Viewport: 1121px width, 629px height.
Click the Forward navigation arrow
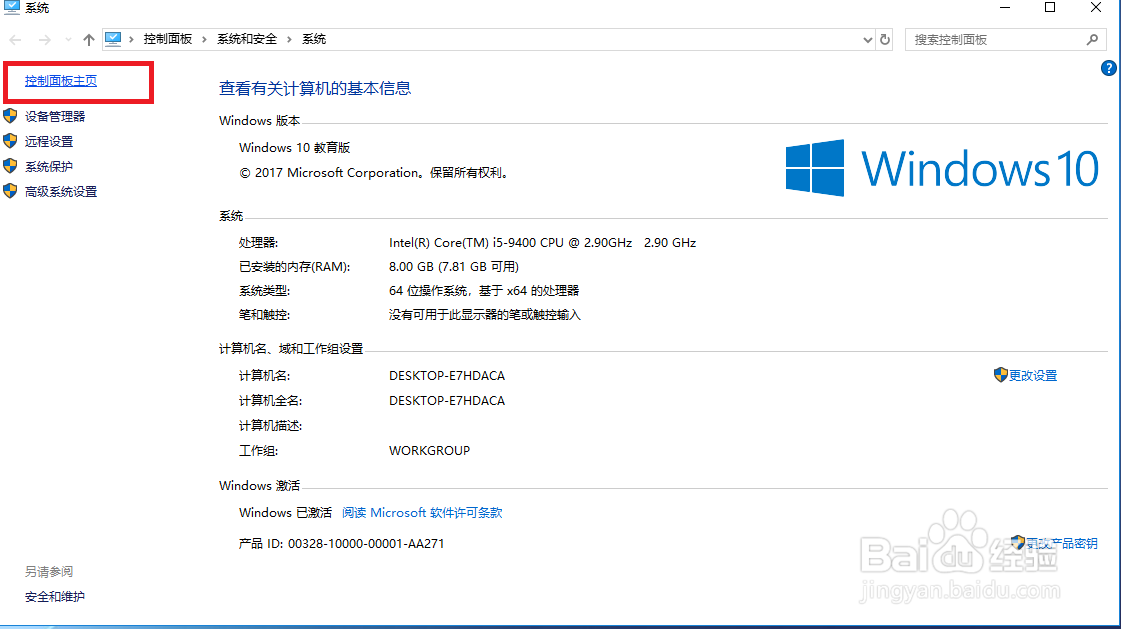pyautogui.click(x=44, y=40)
